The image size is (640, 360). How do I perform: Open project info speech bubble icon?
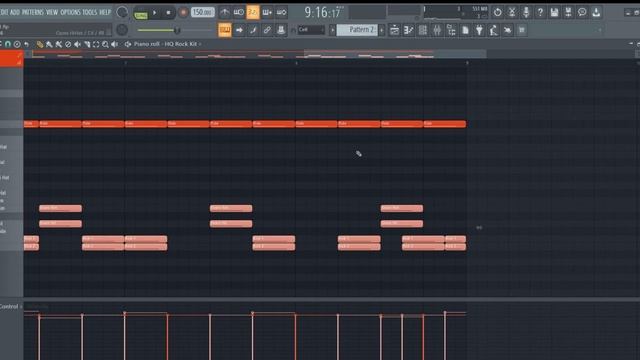(582, 13)
